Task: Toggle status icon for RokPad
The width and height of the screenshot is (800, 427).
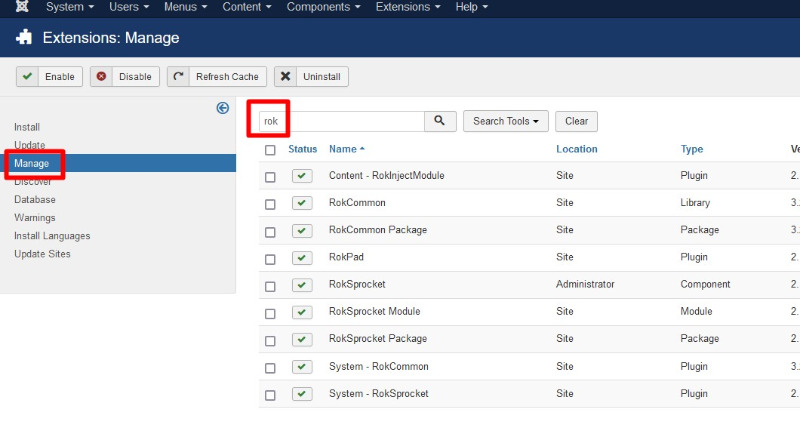Action: click(302, 258)
